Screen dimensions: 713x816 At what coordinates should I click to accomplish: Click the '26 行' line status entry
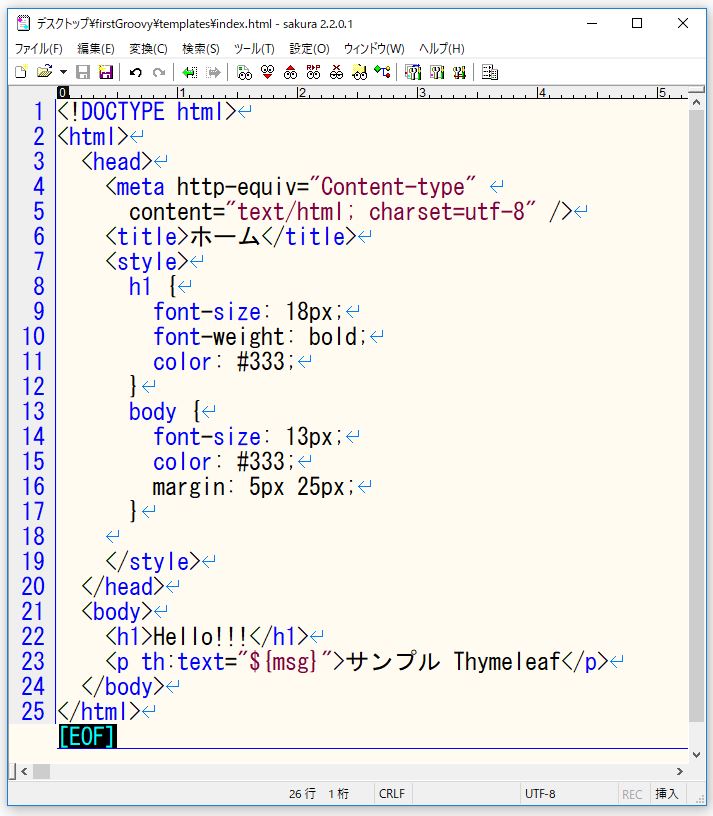302,794
